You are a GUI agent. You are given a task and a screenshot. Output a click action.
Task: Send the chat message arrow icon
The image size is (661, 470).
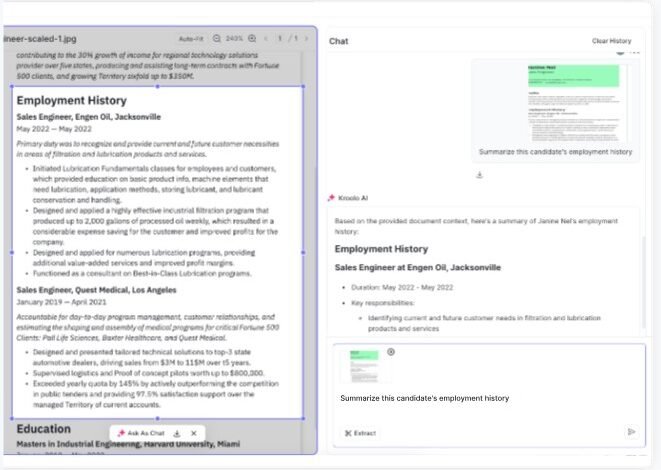pyautogui.click(x=631, y=432)
